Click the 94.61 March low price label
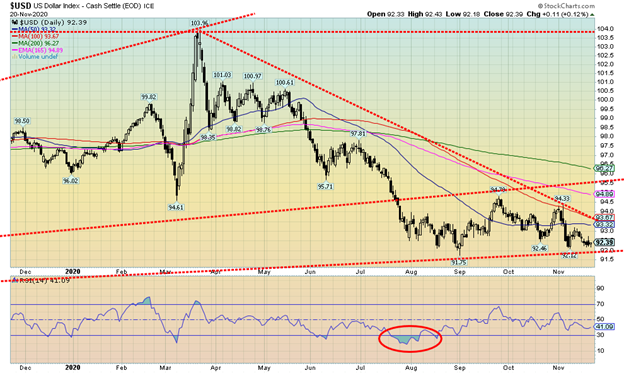624x373 pixels. click(x=176, y=207)
